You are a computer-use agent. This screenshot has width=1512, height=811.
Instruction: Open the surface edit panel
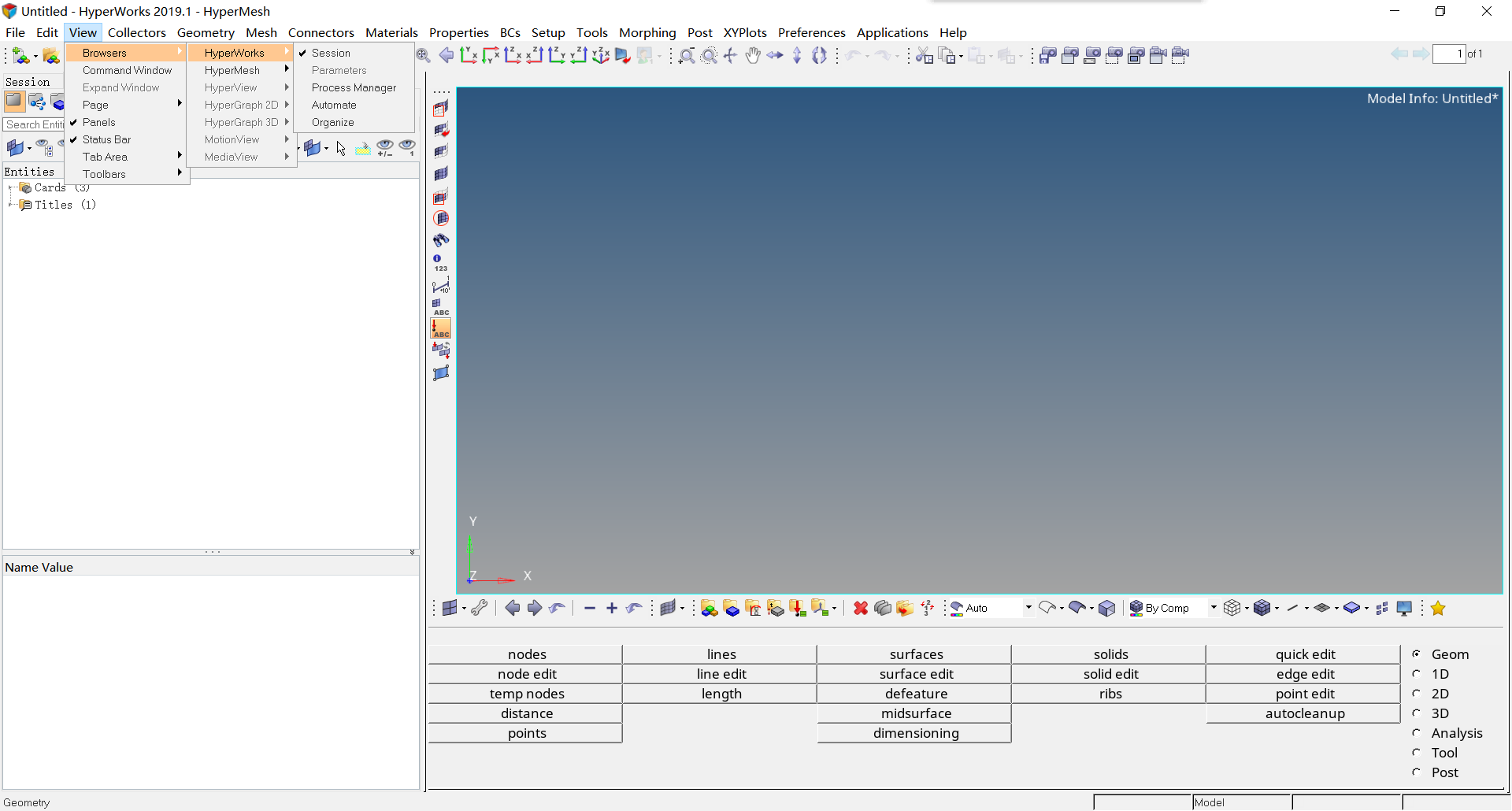pyautogui.click(x=916, y=674)
